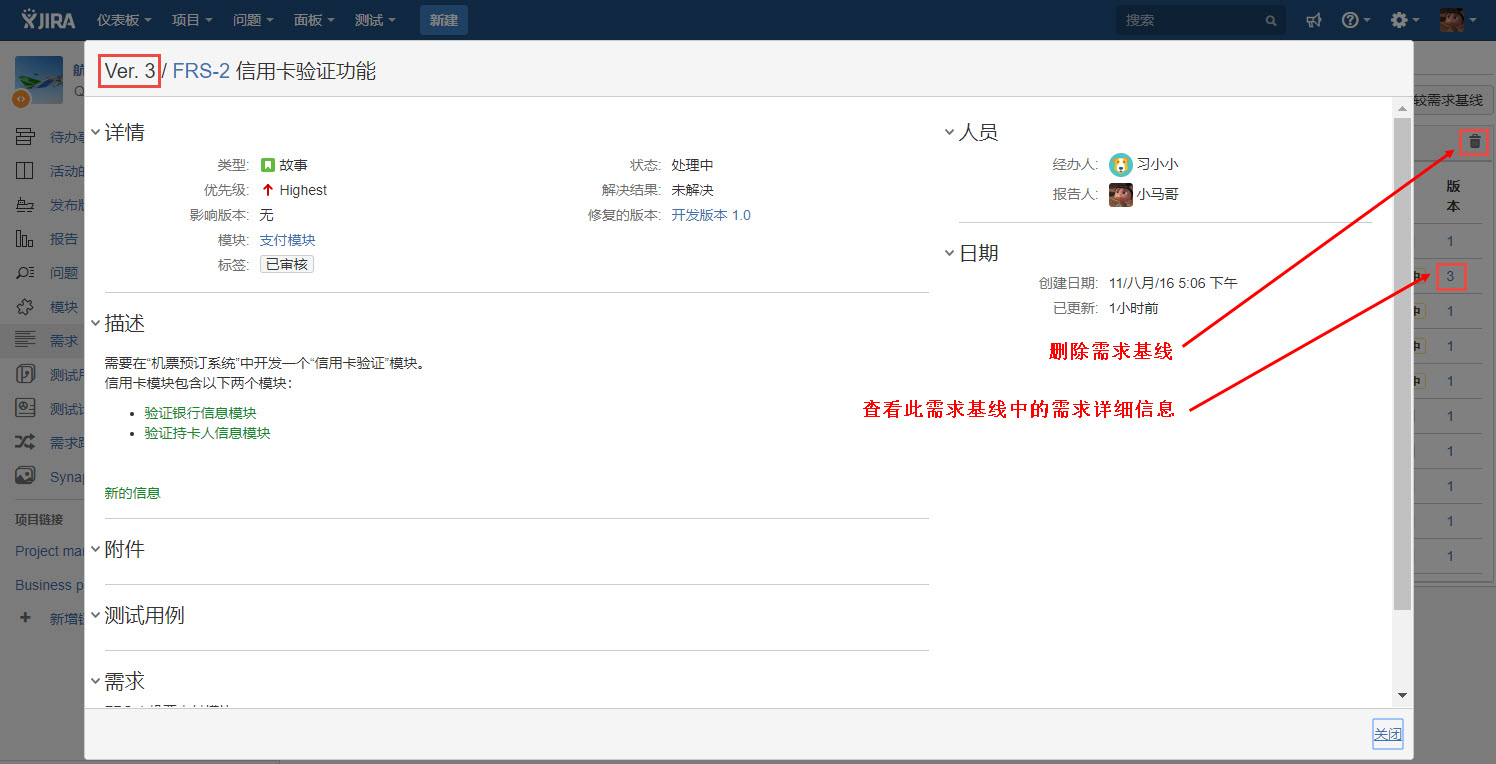
Task: Open the 支付模块 component link
Action: click(287, 240)
